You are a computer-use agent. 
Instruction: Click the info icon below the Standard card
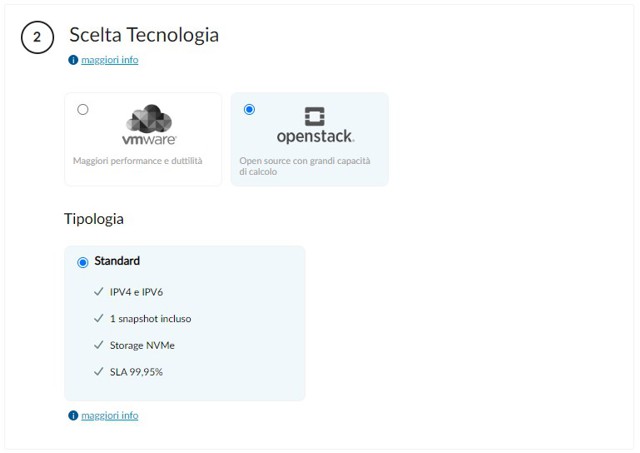tap(73, 415)
